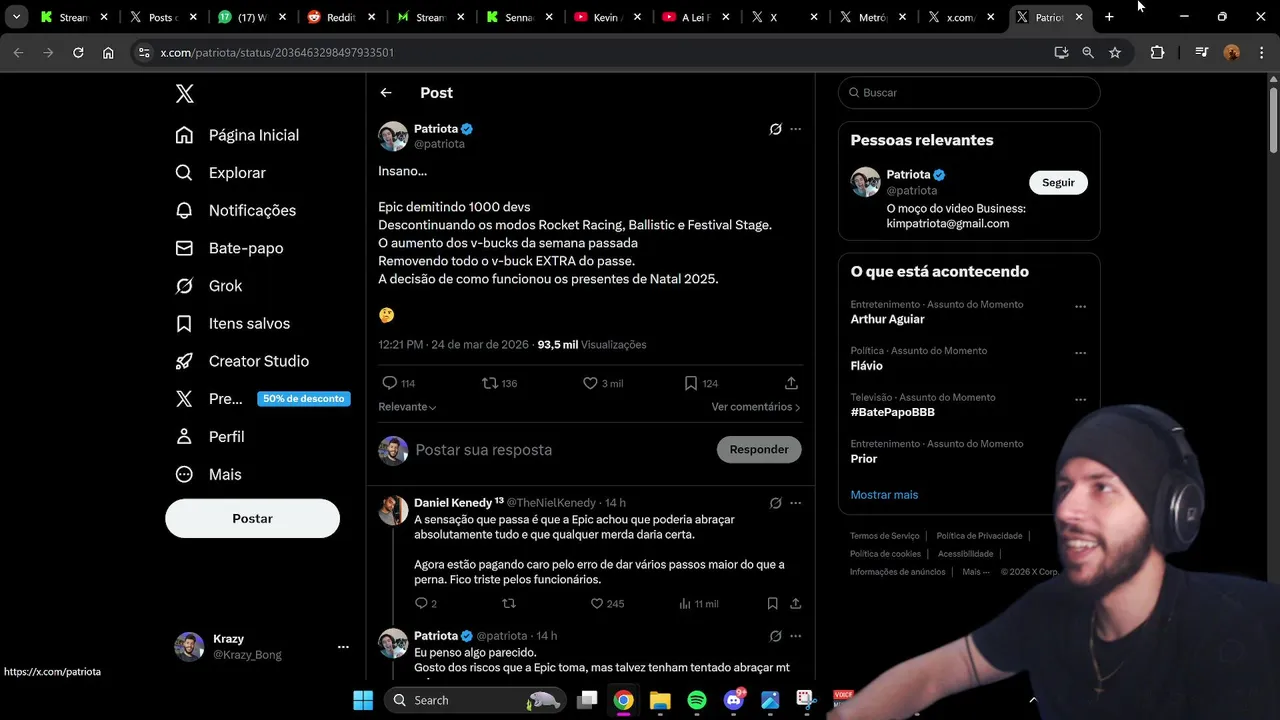Open options for Flávio trend
The image size is (1280, 720).
click(x=1080, y=353)
